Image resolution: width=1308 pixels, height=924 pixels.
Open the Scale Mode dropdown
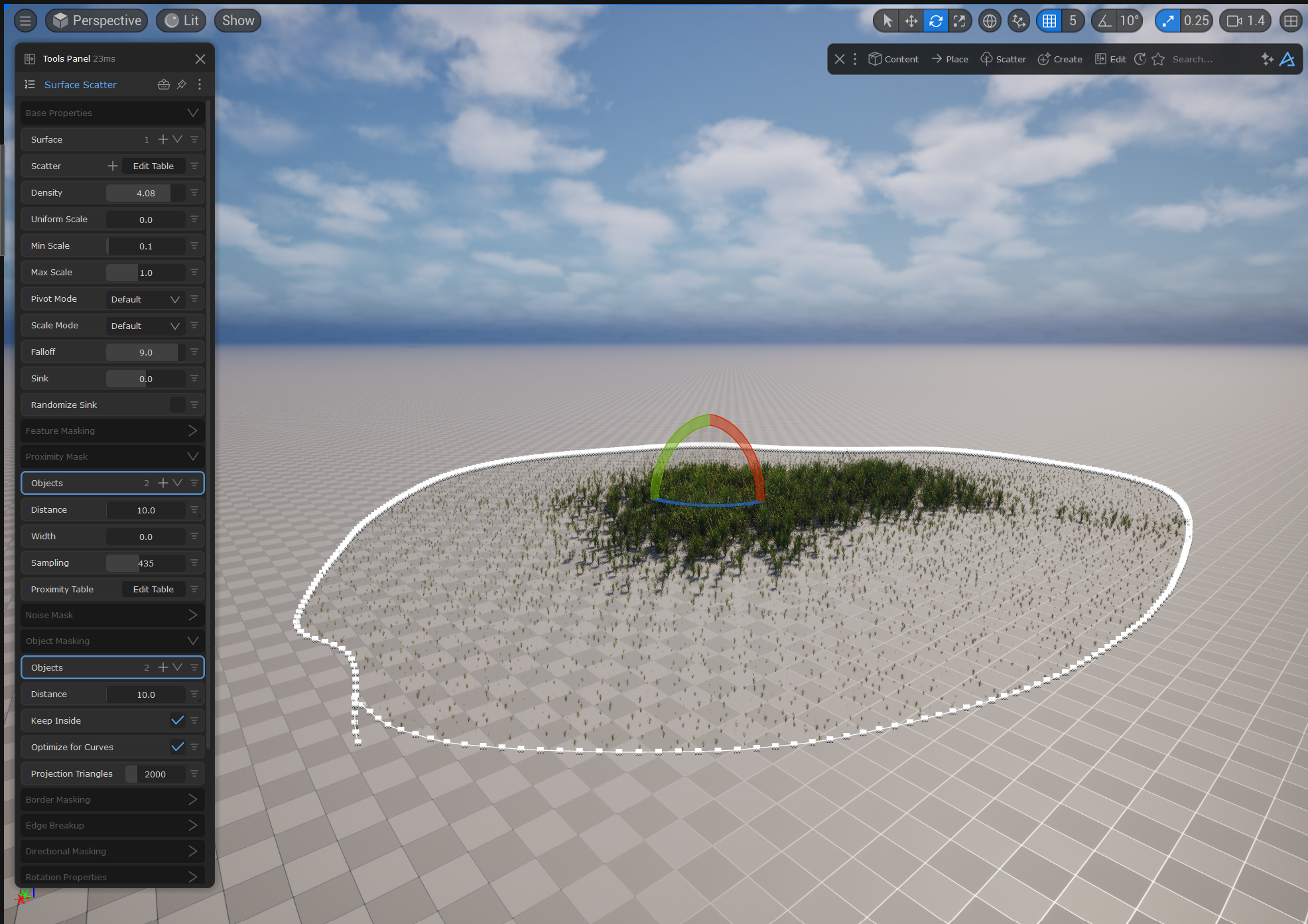(145, 326)
